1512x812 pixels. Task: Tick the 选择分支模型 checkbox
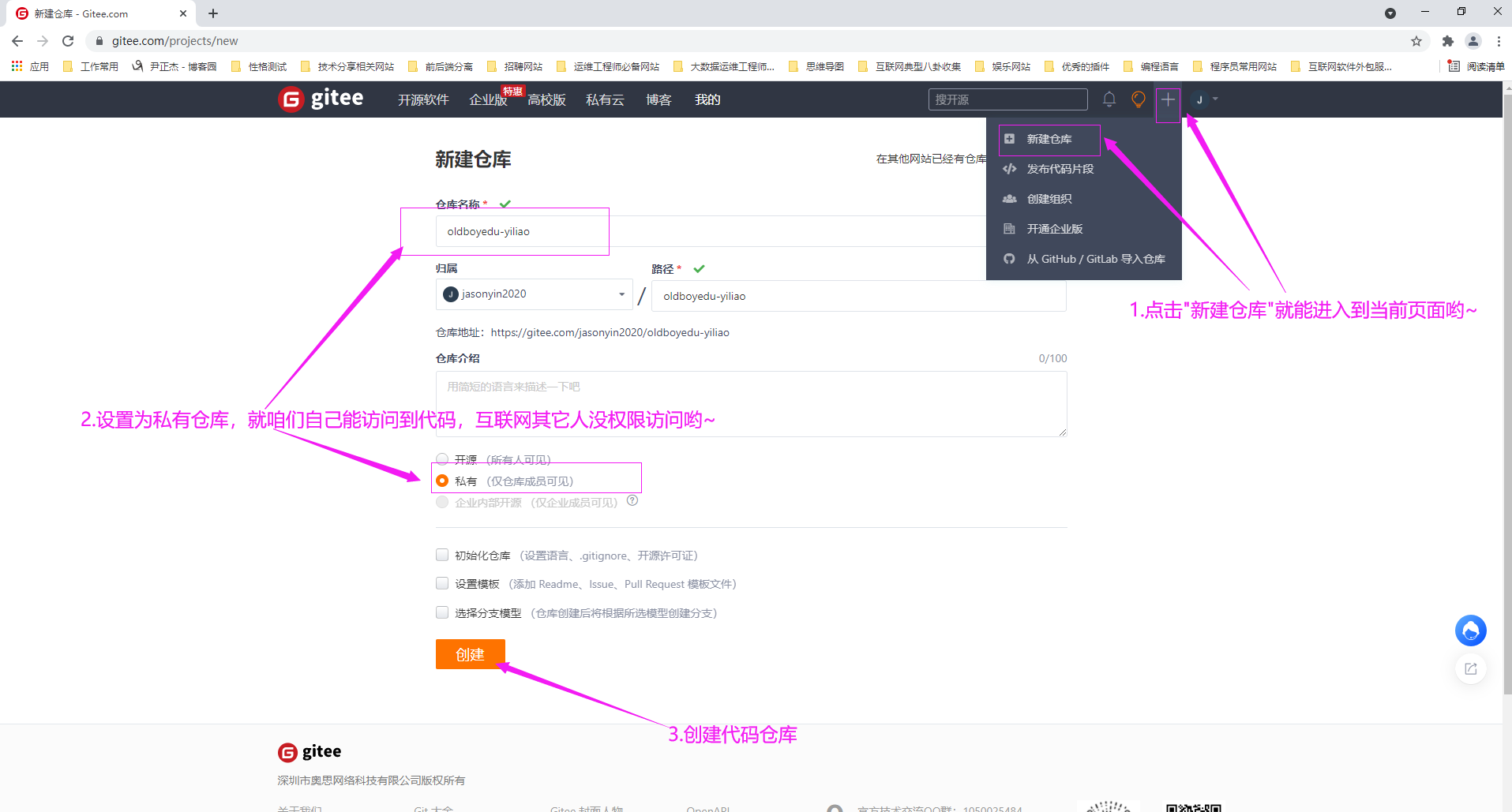[442, 612]
